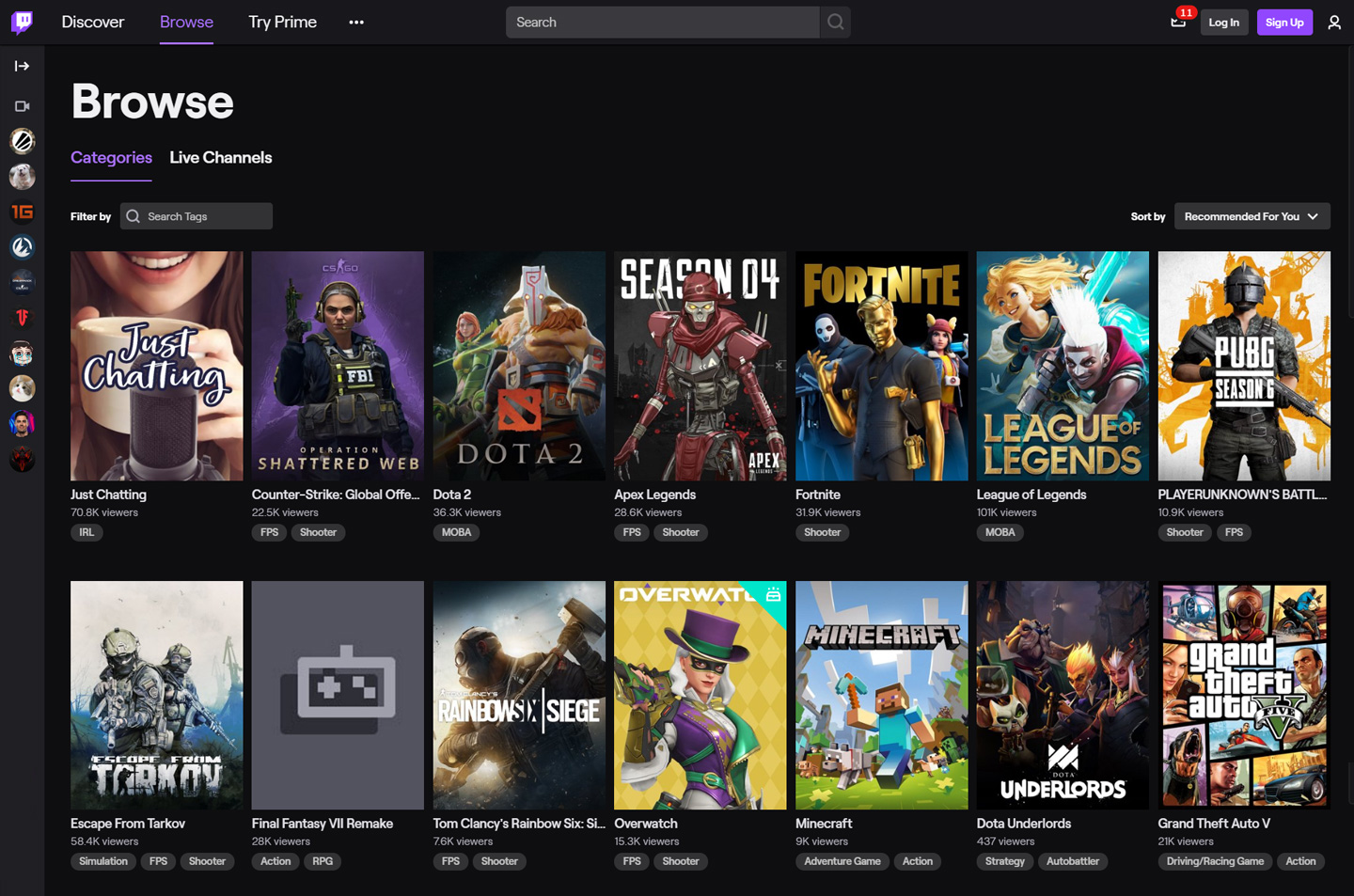The image size is (1354, 896).
Task: Select the Categories tab
Action: (x=111, y=157)
